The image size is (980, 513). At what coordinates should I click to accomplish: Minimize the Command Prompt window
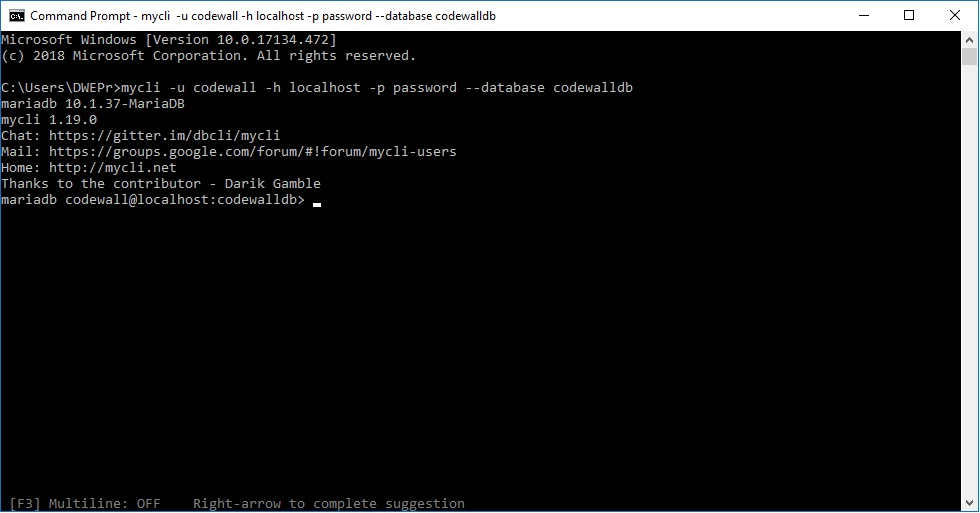864,16
